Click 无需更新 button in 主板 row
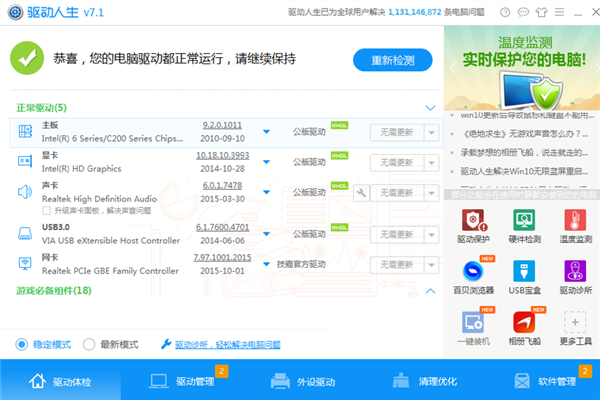 (397, 132)
